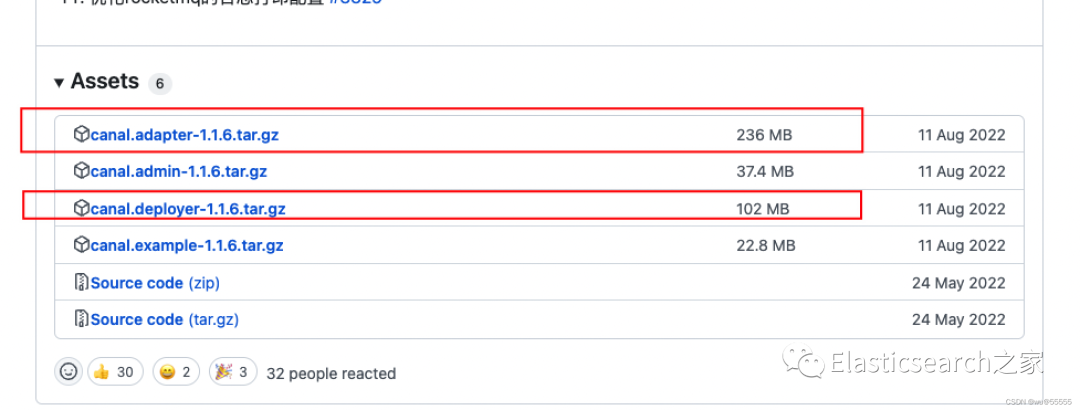
Task: Toggle the thumbs up reaction with 30
Action: click(115, 372)
